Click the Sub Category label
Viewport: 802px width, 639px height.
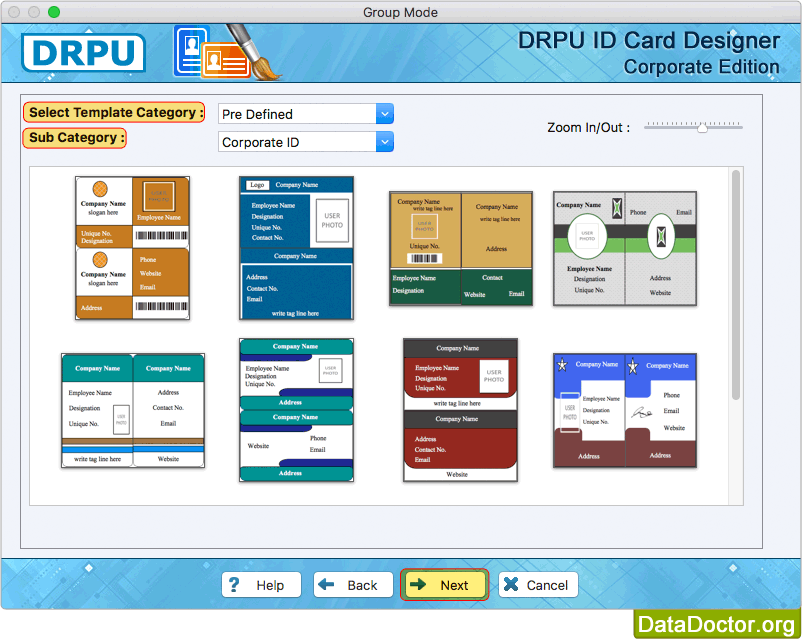click(75, 138)
